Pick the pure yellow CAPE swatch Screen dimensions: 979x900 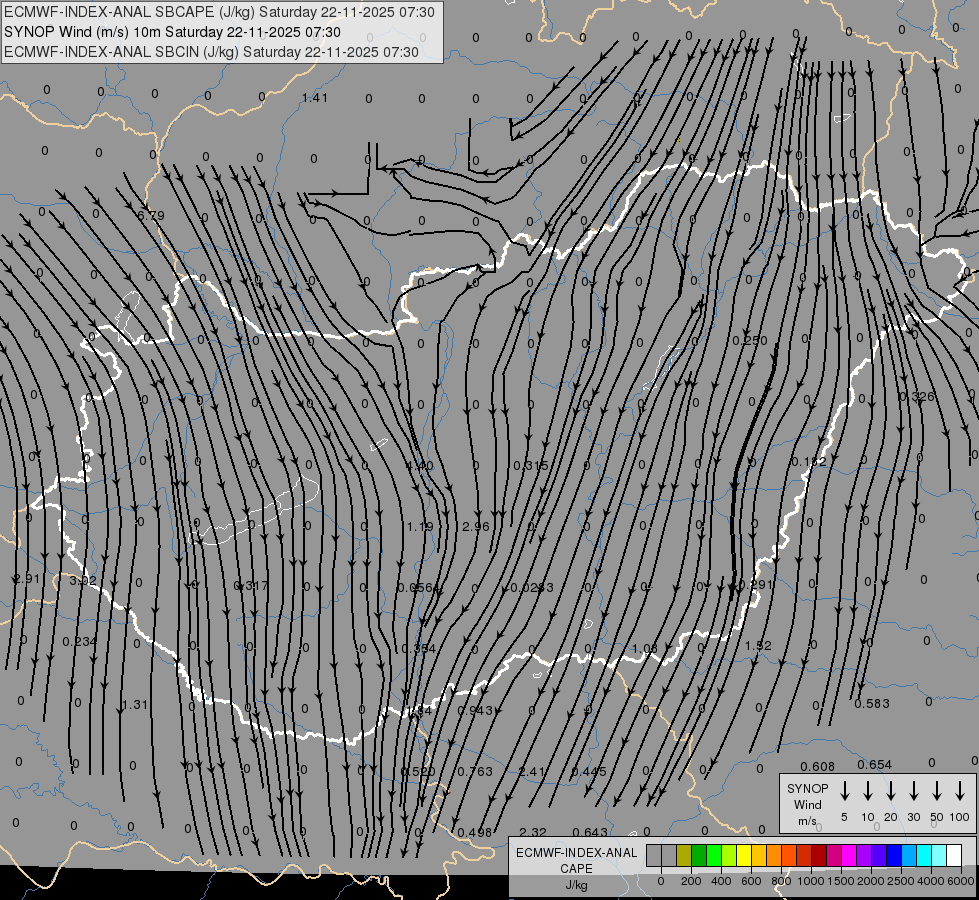[x=744, y=856]
